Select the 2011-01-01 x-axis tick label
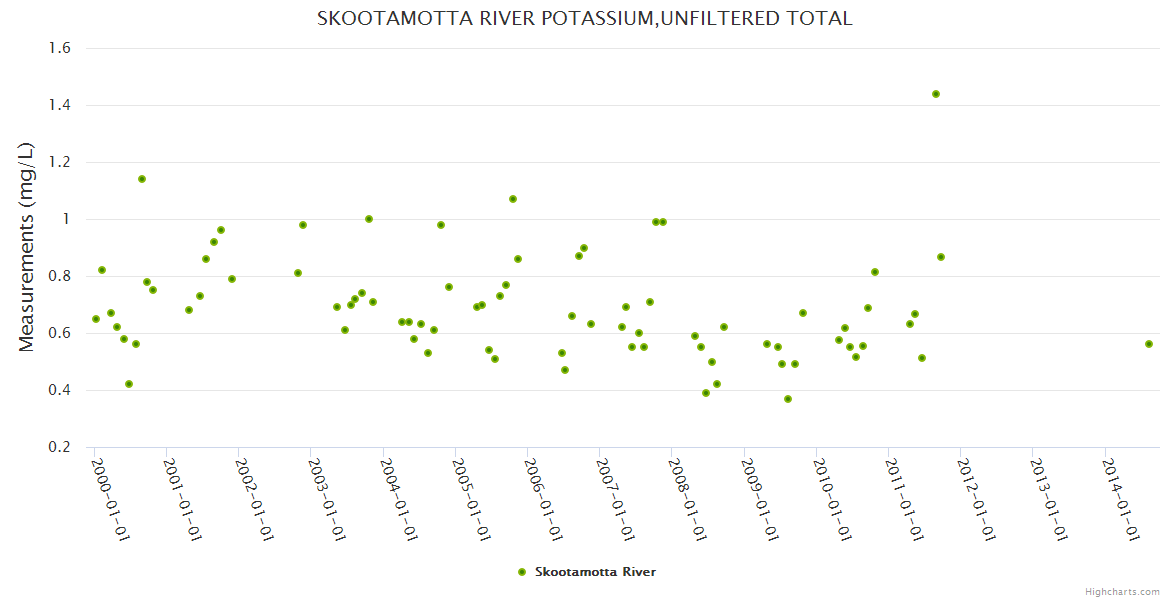 point(904,499)
